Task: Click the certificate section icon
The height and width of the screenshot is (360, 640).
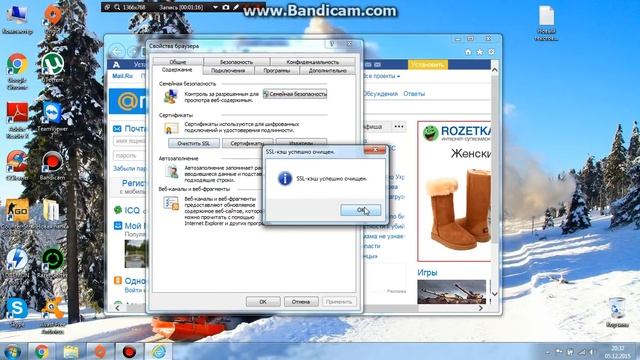Action: pos(171,129)
